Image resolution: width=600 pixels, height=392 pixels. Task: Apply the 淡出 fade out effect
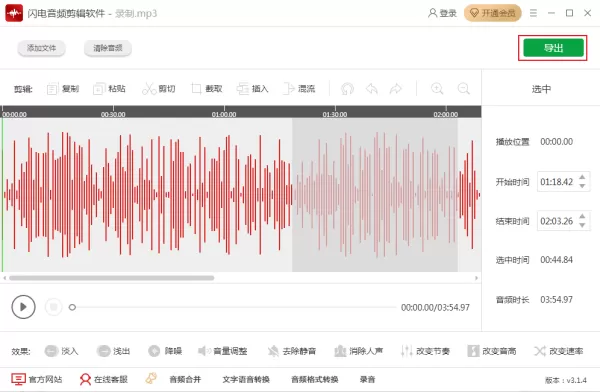coord(113,351)
